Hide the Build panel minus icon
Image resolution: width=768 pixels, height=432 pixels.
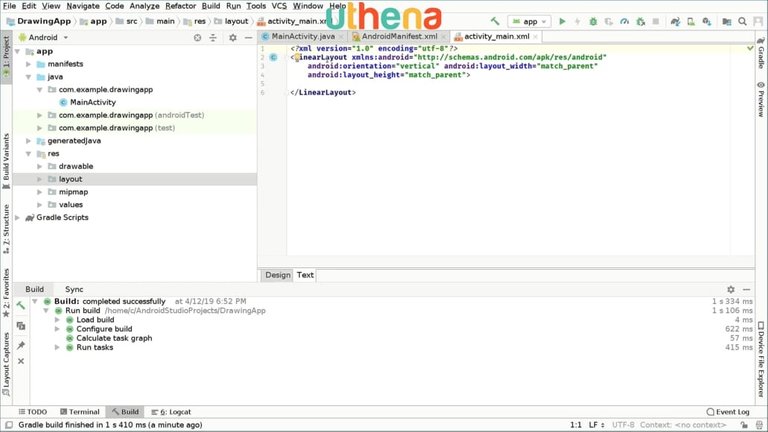point(746,289)
